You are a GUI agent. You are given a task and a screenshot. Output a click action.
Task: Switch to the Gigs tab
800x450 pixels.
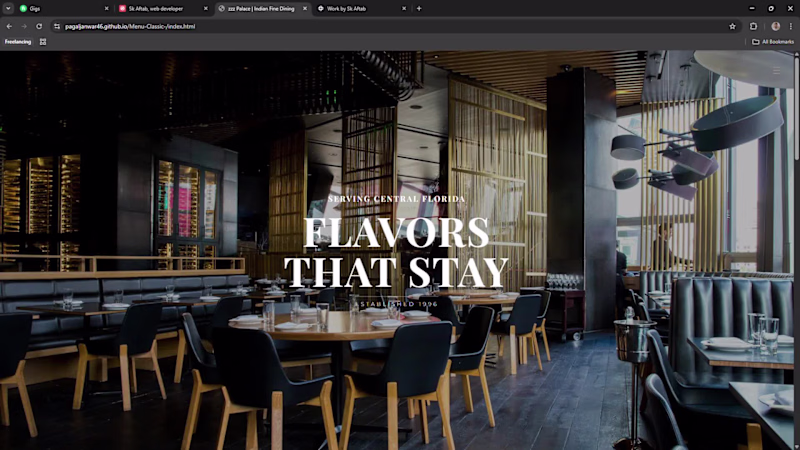[x=63, y=8]
